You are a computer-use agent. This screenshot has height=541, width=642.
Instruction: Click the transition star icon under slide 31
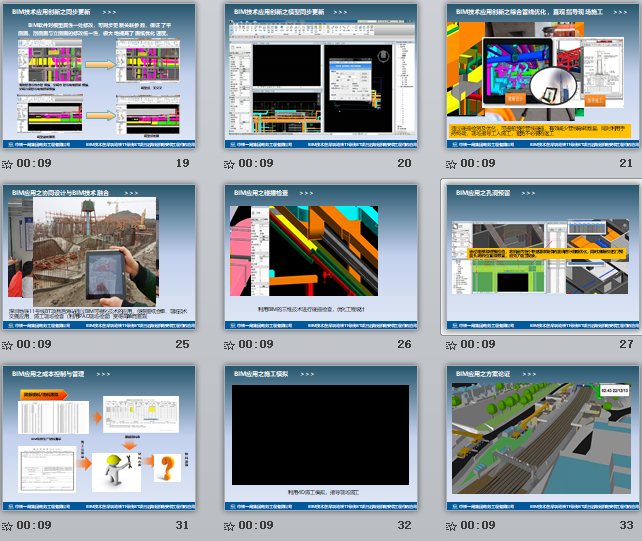coord(8,526)
